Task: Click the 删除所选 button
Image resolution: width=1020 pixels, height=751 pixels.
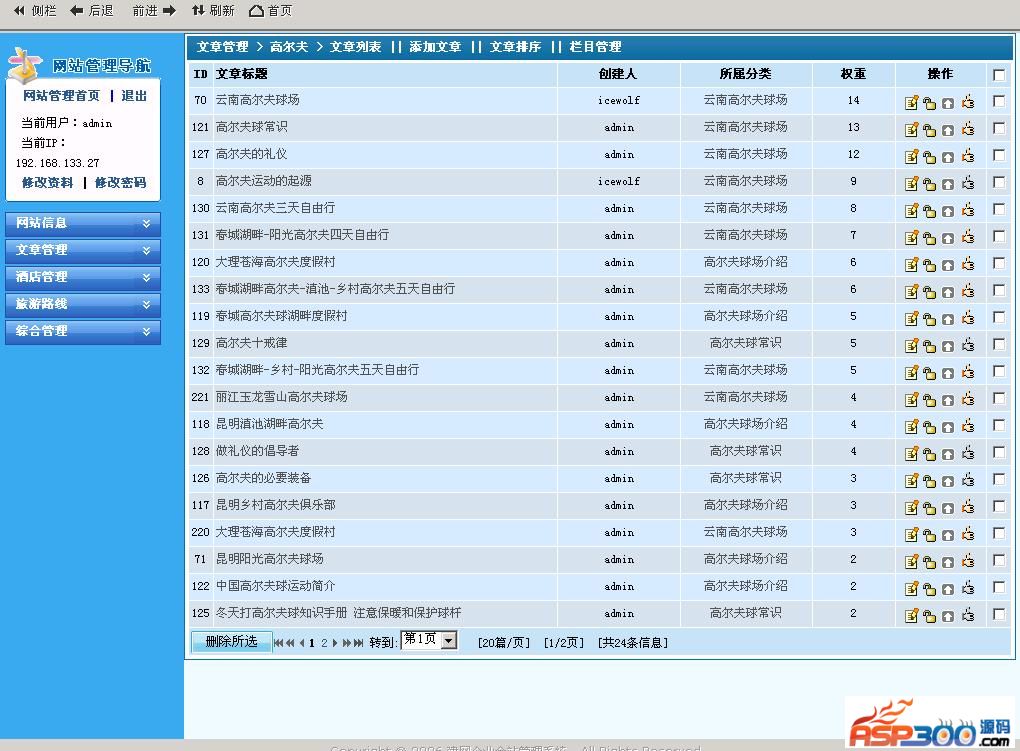Action: coord(231,641)
